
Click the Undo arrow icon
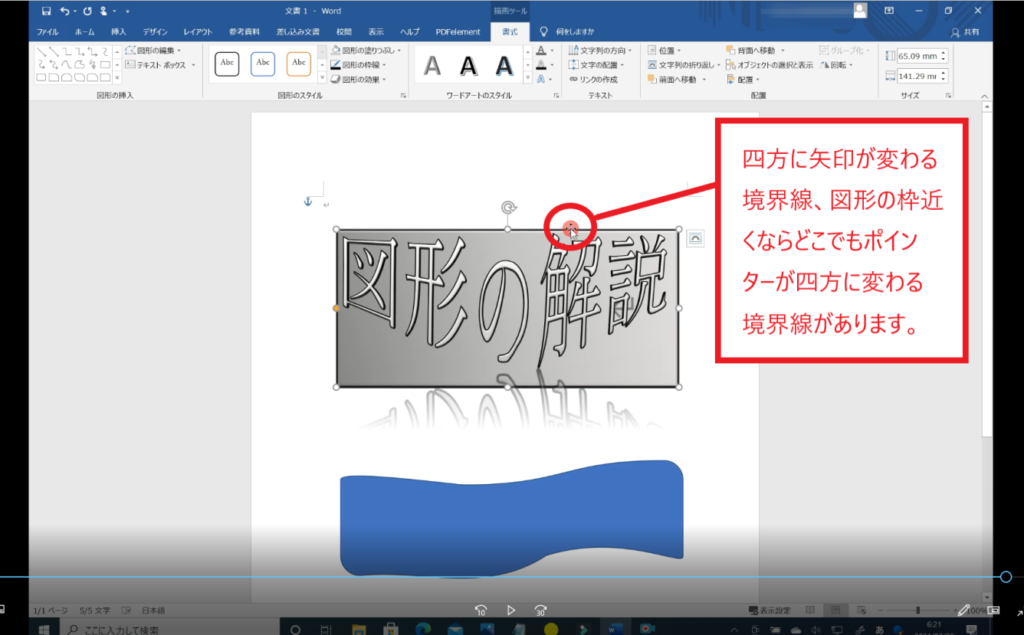pyautogui.click(x=65, y=11)
